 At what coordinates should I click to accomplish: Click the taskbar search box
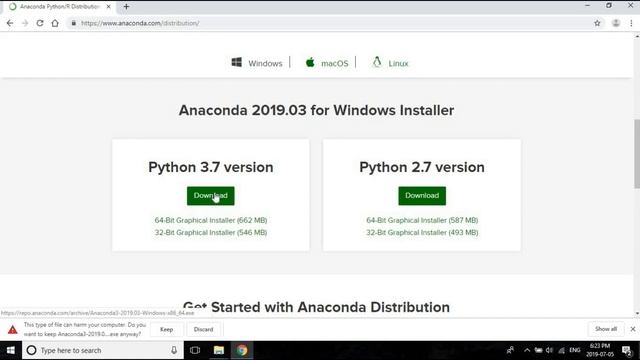(103, 350)
